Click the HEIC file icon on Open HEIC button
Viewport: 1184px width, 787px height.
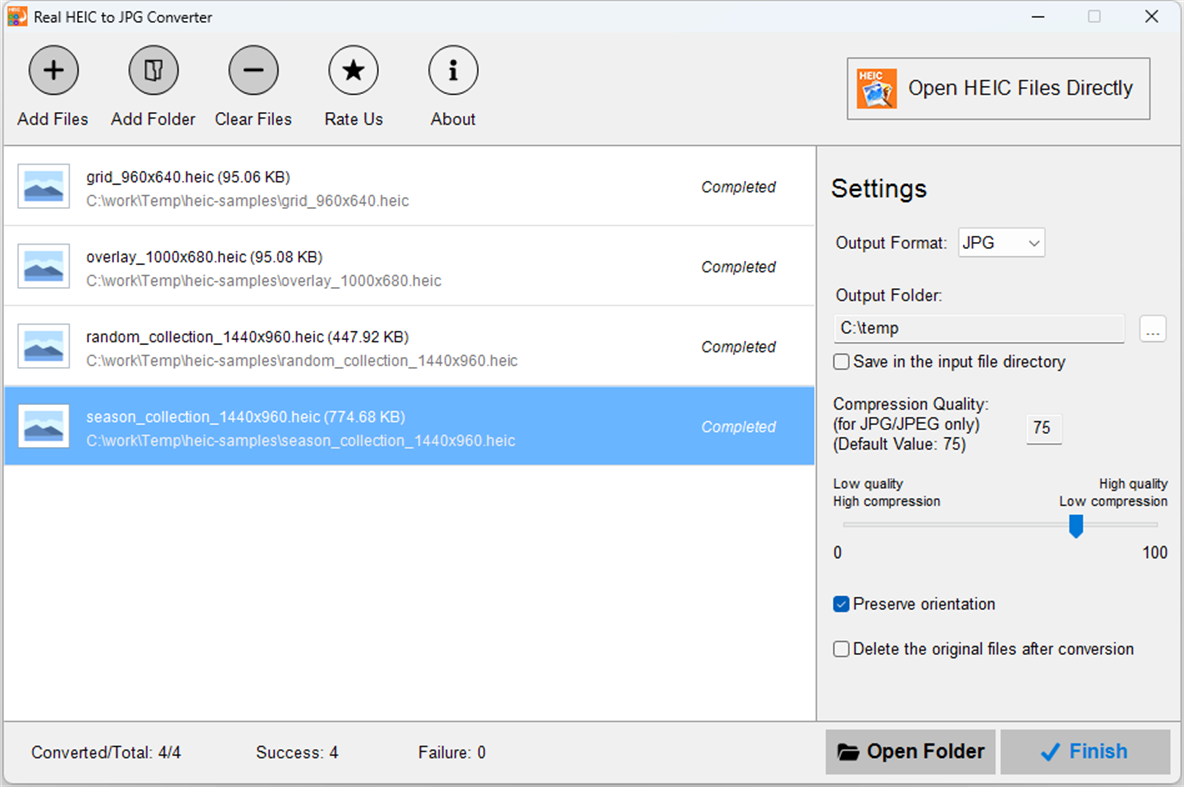(876, 88)
